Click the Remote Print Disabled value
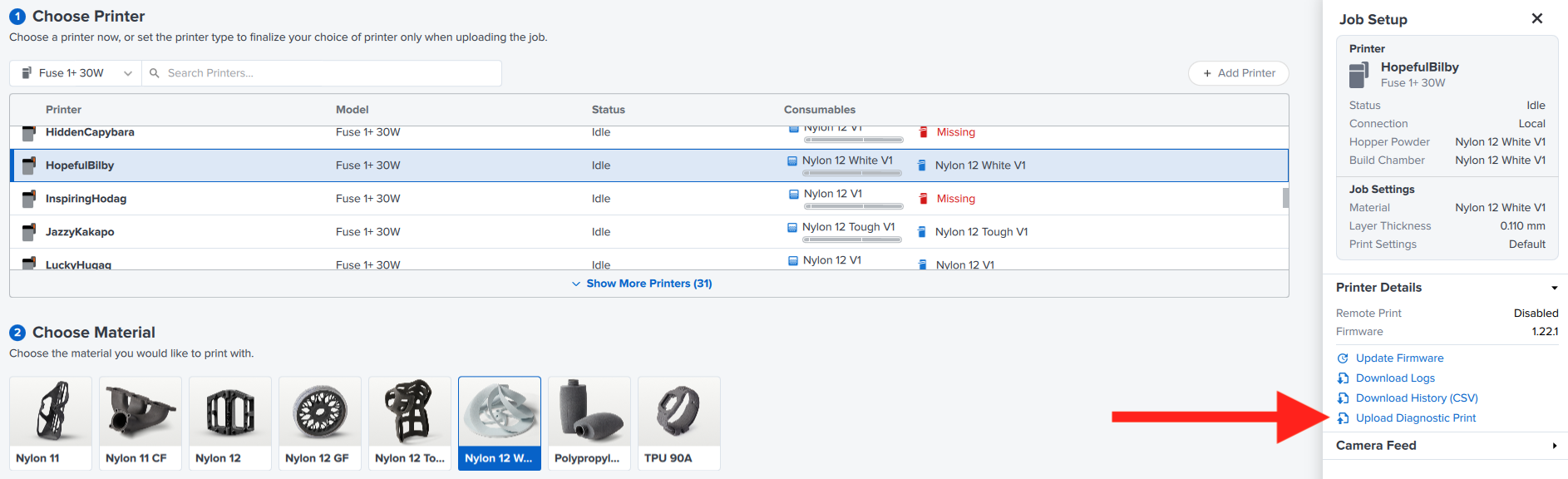This screenshot has width=1568, height=479. click(x=1536, y=314)
